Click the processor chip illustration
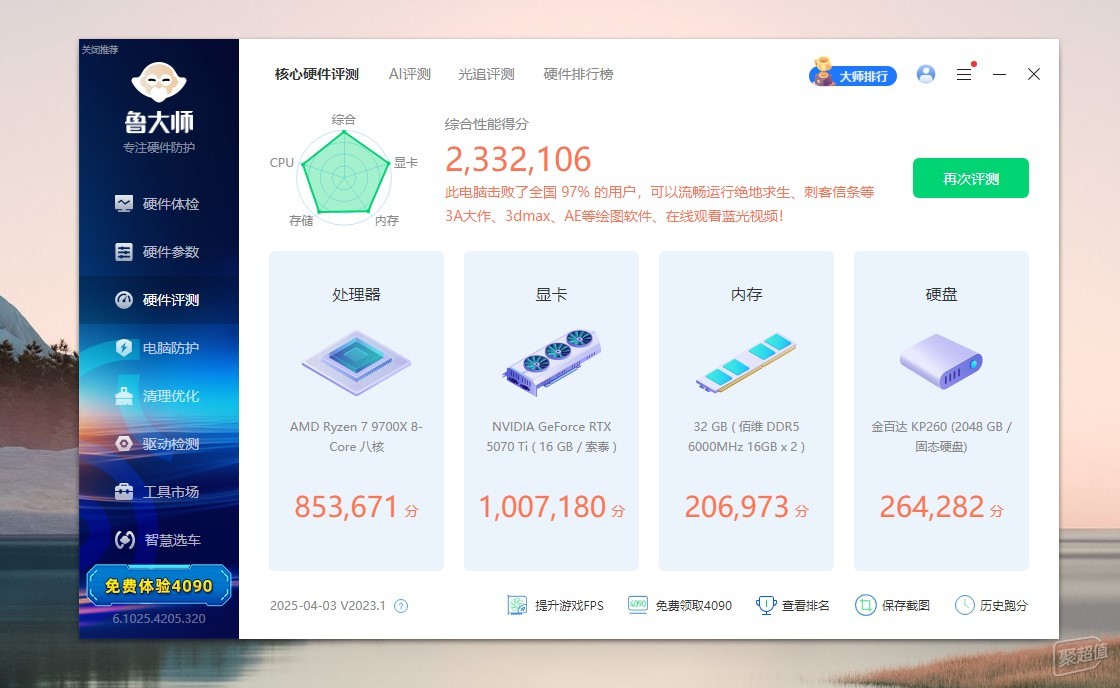The width and height of the screenshot is (1120, 688). tap(356, 363)
